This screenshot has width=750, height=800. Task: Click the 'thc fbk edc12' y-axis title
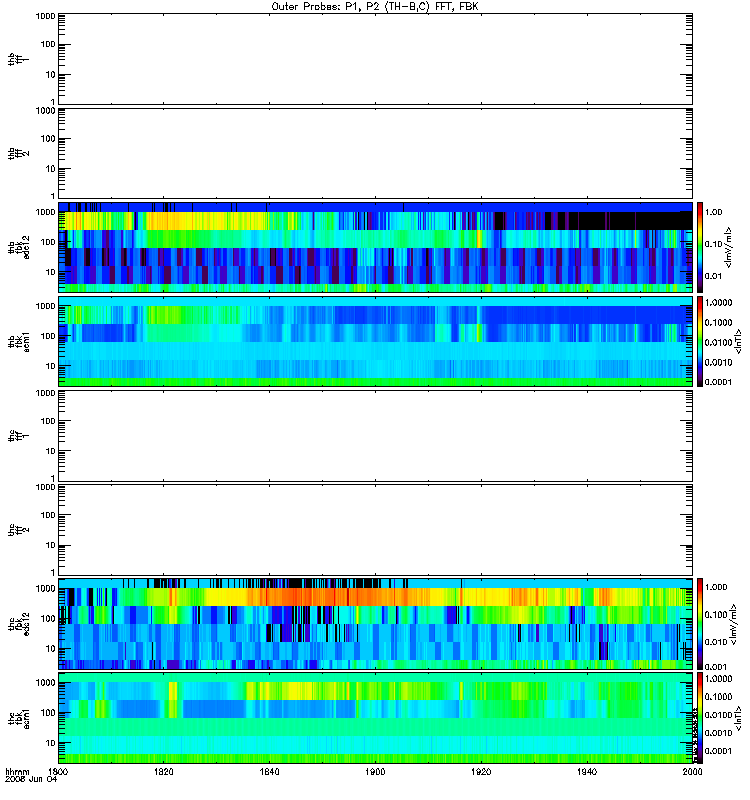click(19, 624)
